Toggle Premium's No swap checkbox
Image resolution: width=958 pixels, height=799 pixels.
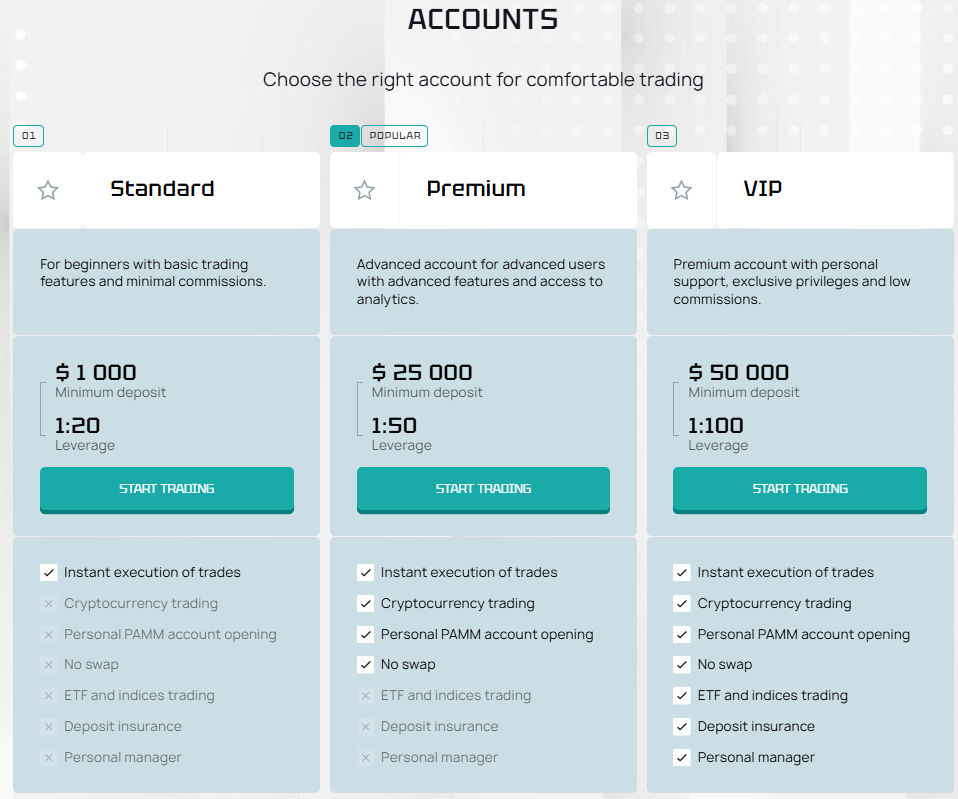[365, 665]
